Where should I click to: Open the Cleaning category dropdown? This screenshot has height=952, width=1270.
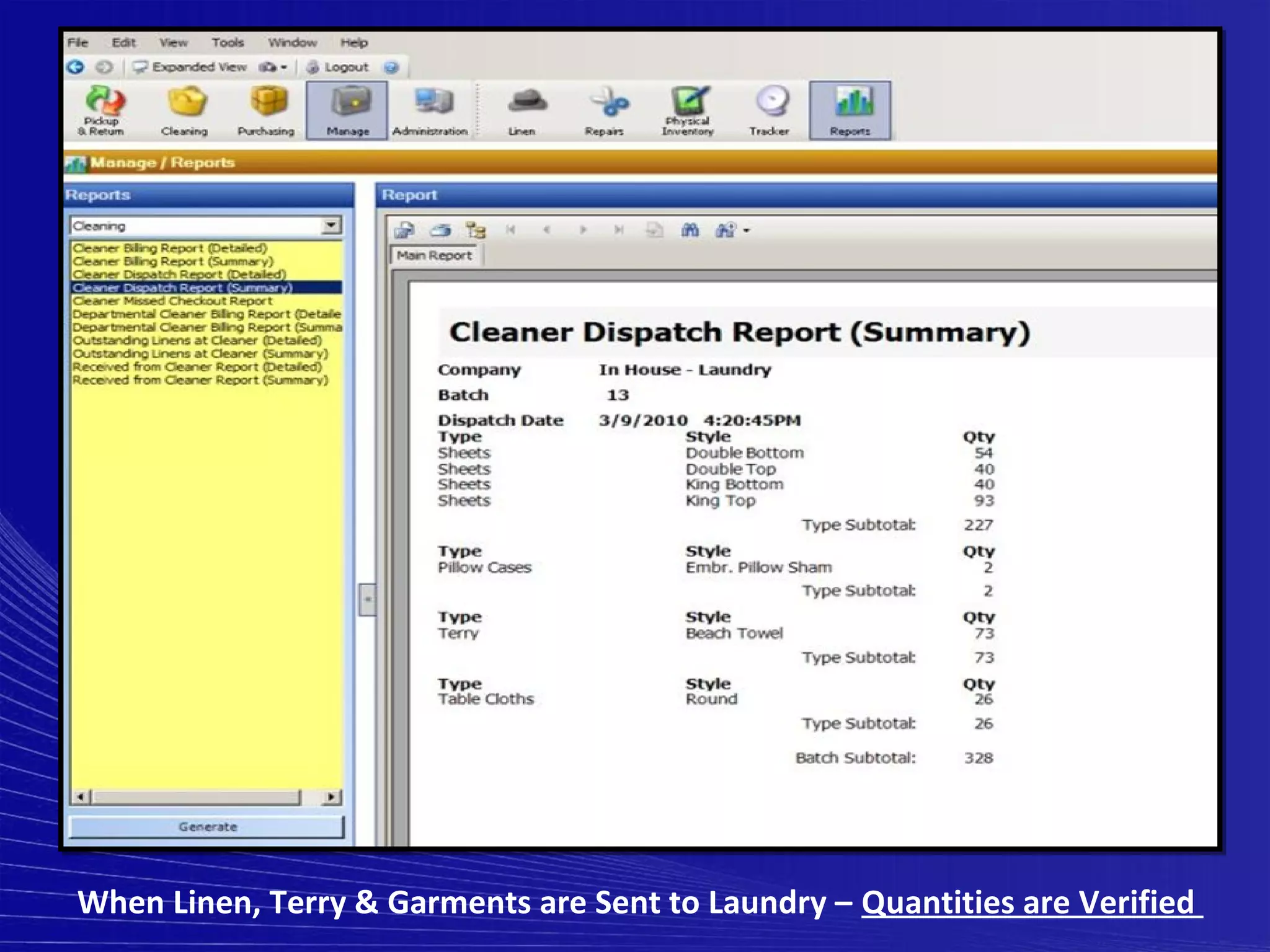click(x=332, y=226)
